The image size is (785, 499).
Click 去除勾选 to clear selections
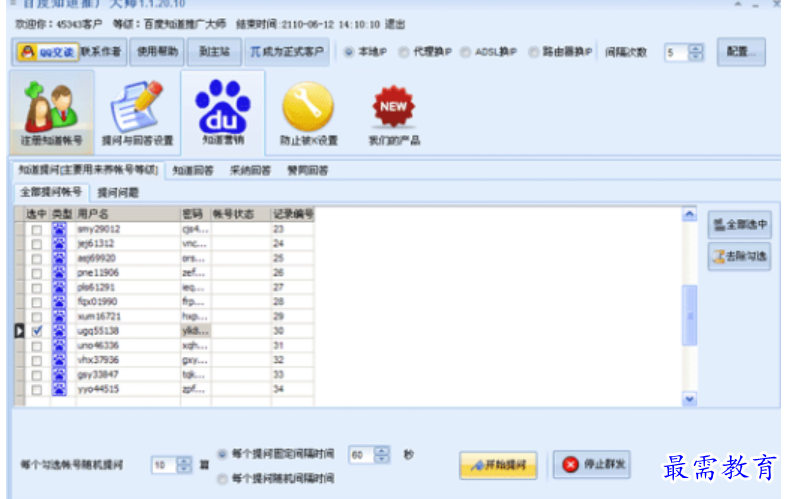tap(739, 257)
